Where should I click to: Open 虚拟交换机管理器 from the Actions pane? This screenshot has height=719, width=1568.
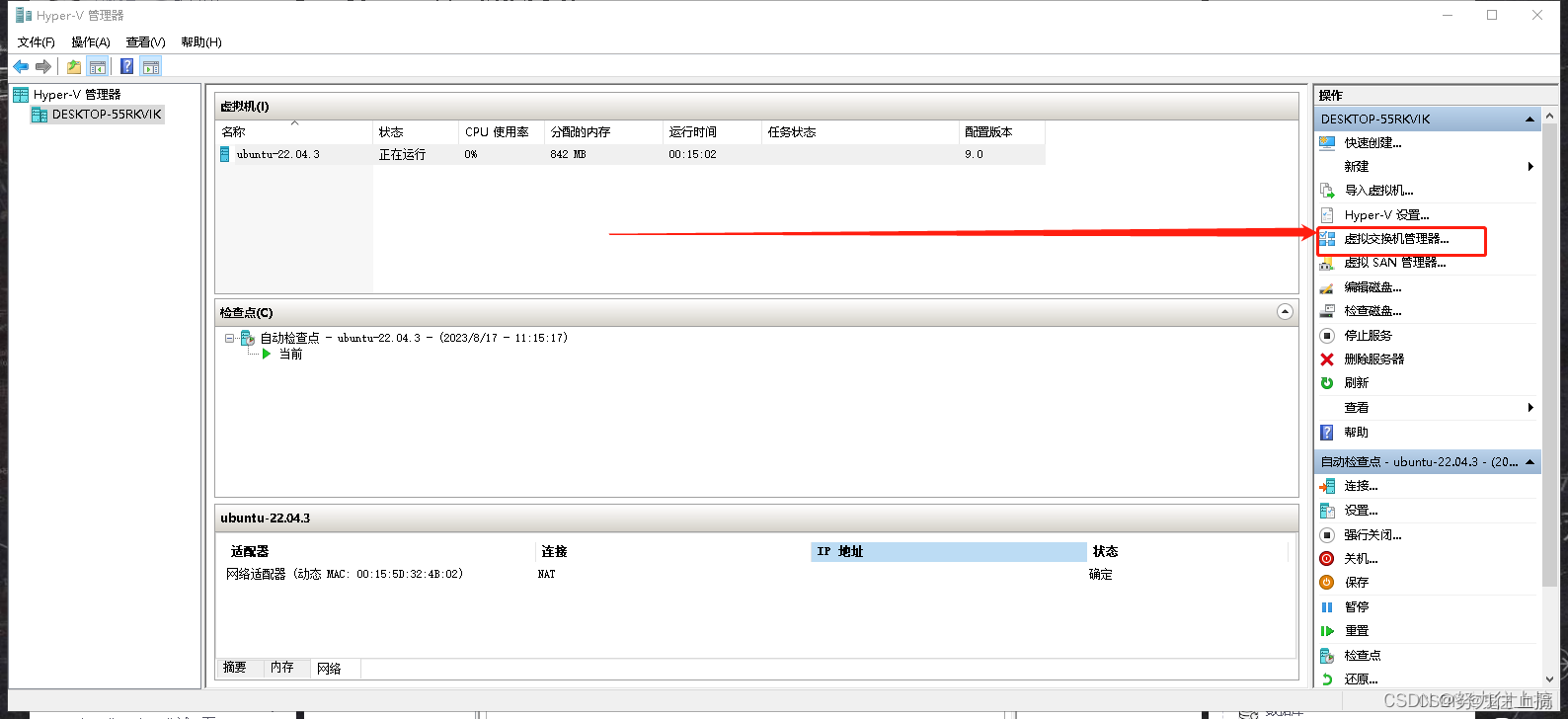click(x=1396, y=239)
